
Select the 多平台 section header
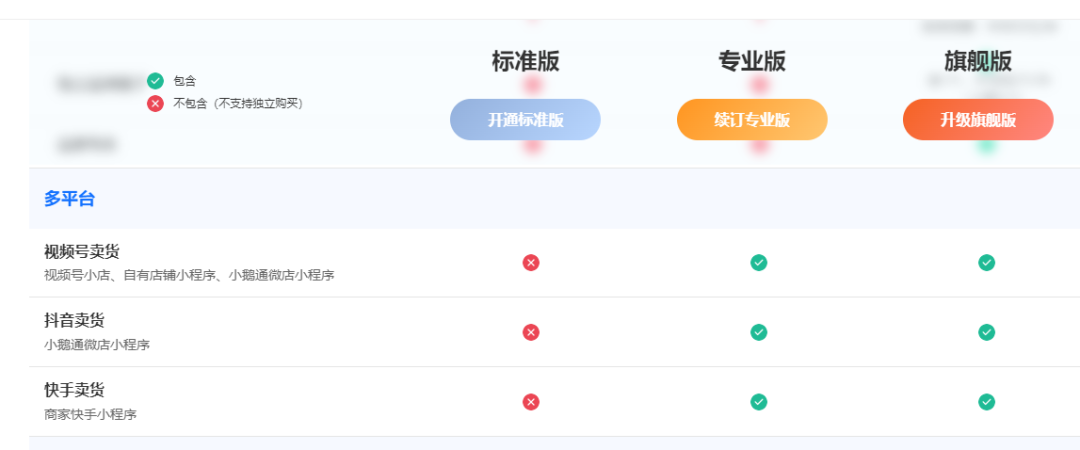(x=70, y=199)
